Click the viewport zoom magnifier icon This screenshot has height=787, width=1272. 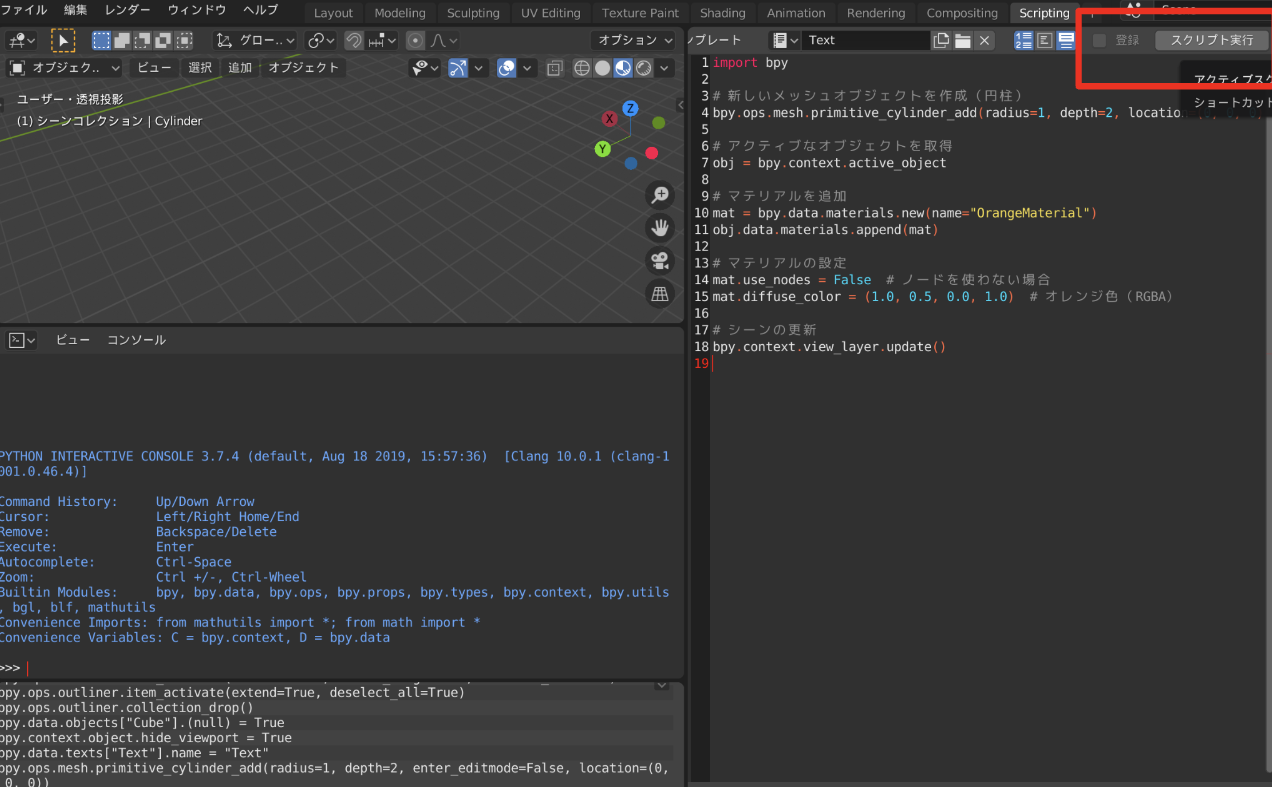(x=660, y=194)
